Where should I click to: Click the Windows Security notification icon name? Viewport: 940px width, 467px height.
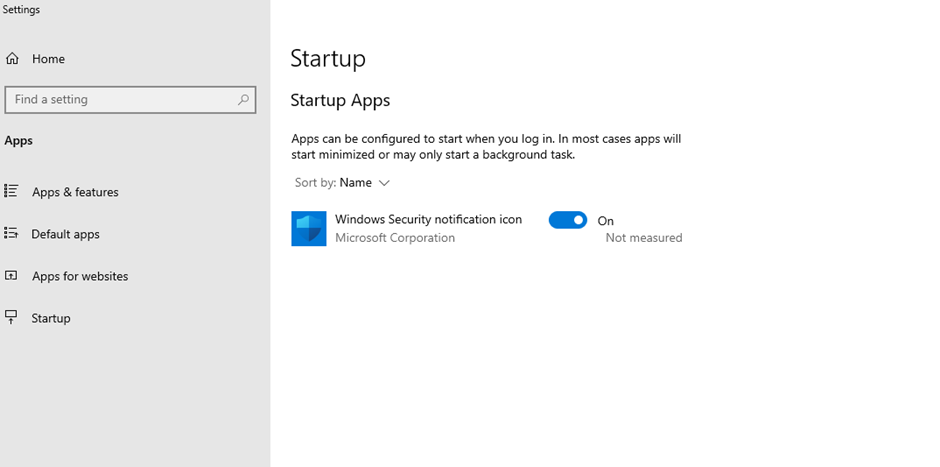point(428,219)
